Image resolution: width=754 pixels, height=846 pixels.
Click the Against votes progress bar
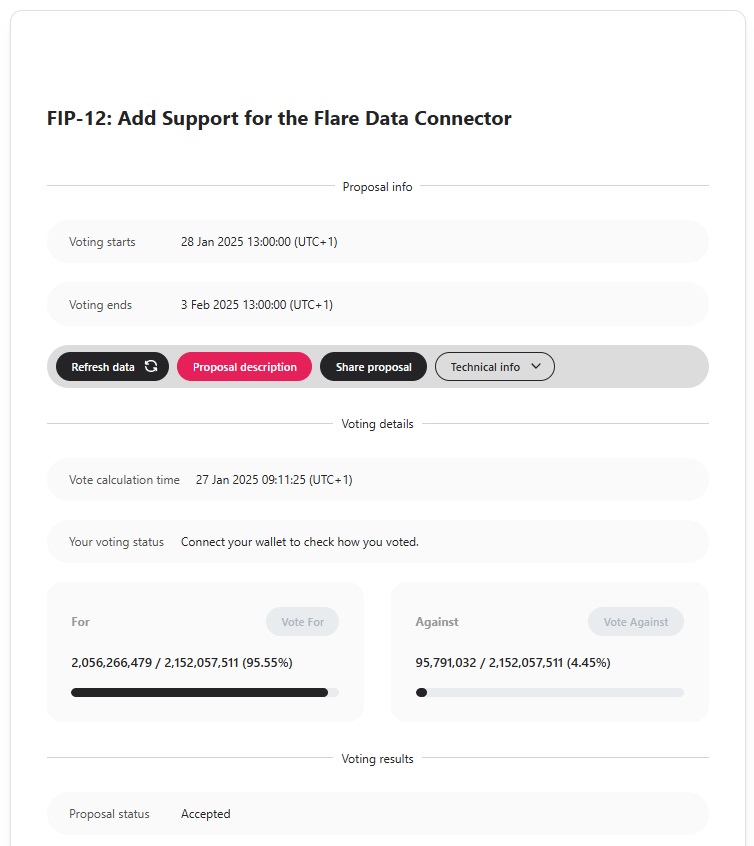point(549,692)
